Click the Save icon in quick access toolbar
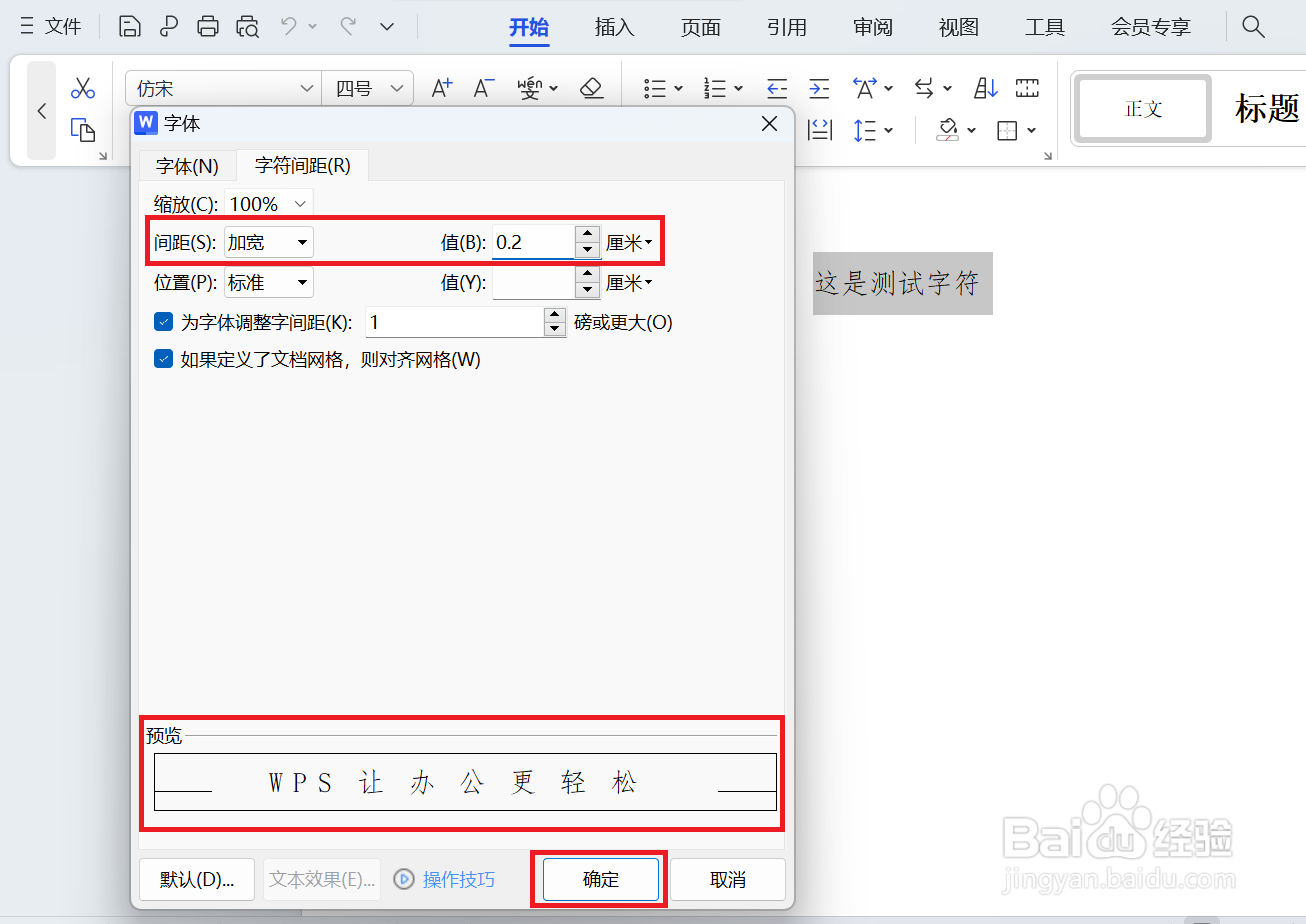 (x=129, y=27)
